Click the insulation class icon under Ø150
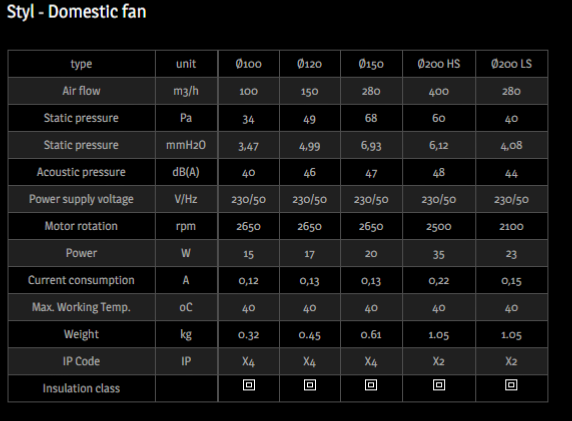Screen dimensions: 572x421 371,385
